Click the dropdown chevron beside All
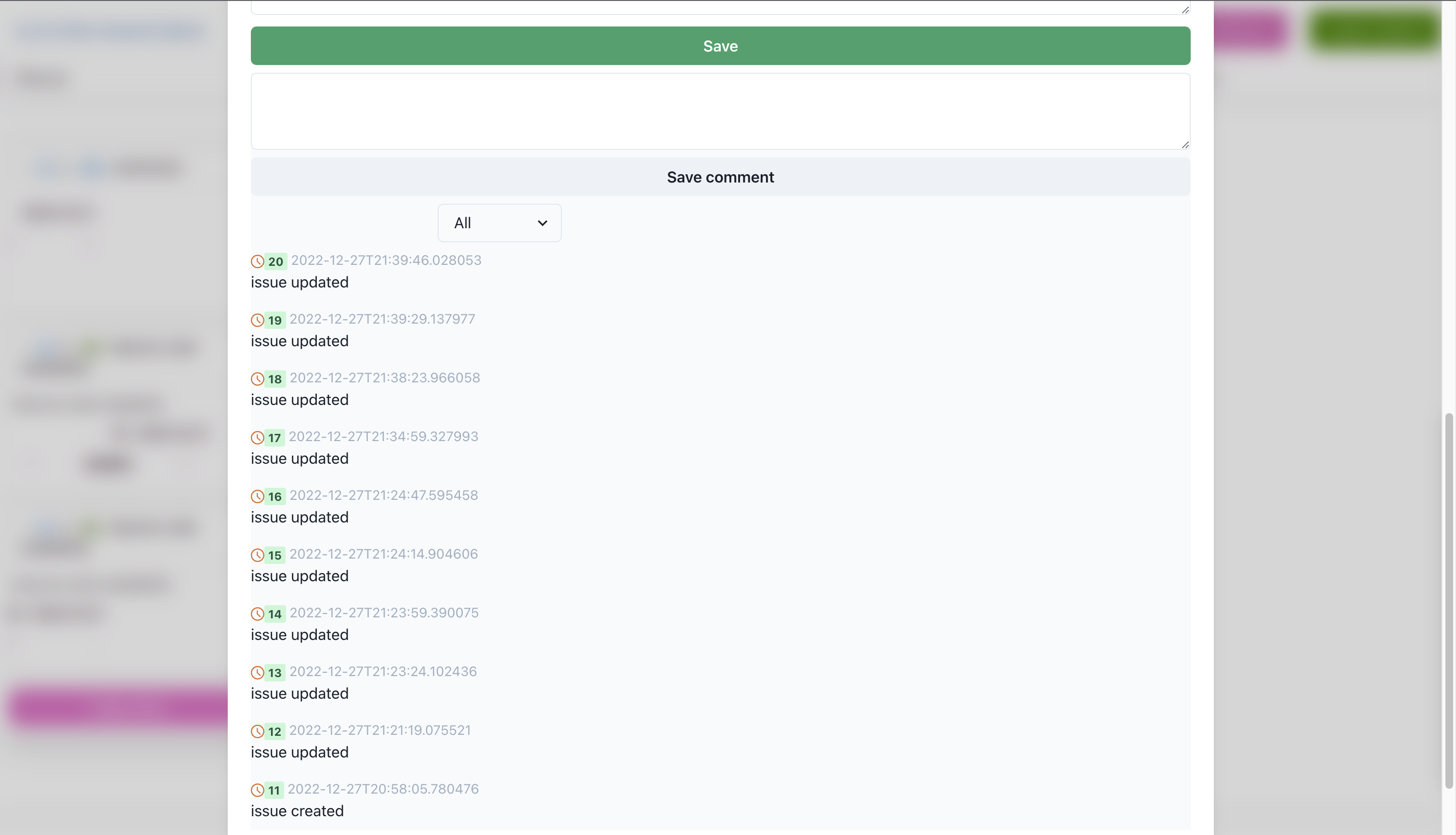Viewport: 1456px width, 835px height. (542, 223)
